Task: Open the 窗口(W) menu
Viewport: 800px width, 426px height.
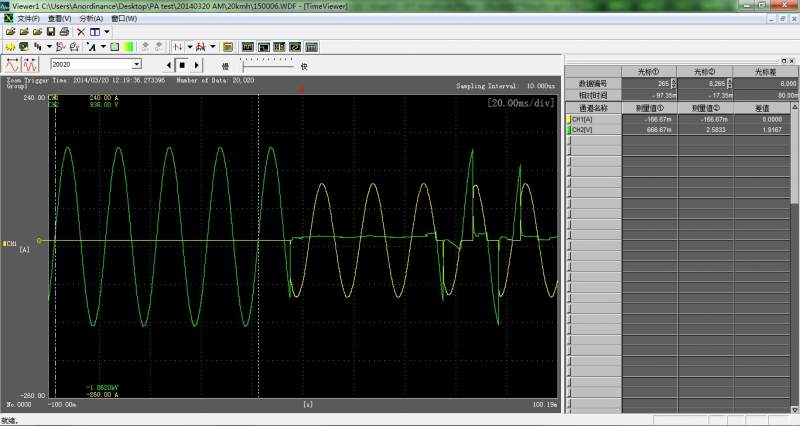Action: (124, 18)
